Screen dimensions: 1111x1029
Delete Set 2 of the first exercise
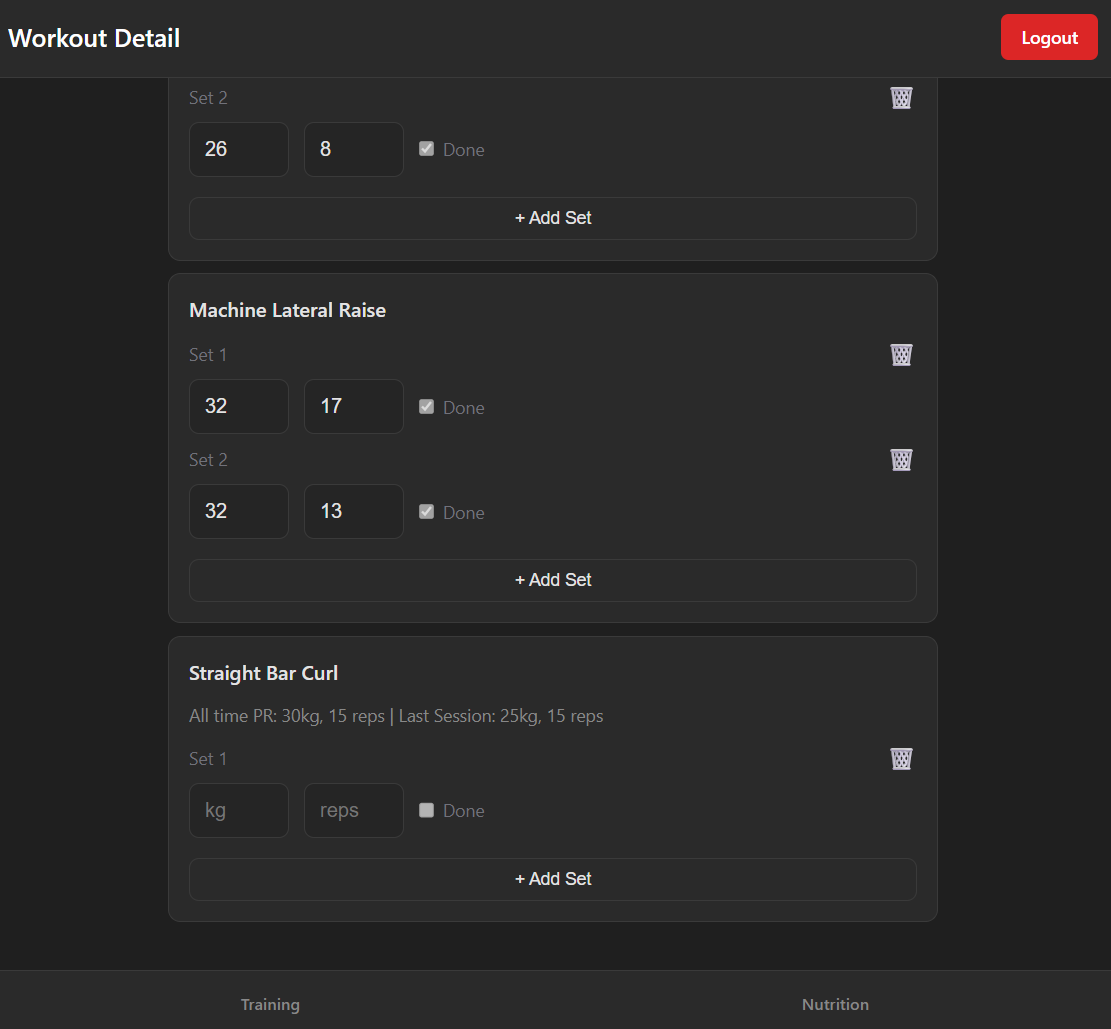click(901, 98)
